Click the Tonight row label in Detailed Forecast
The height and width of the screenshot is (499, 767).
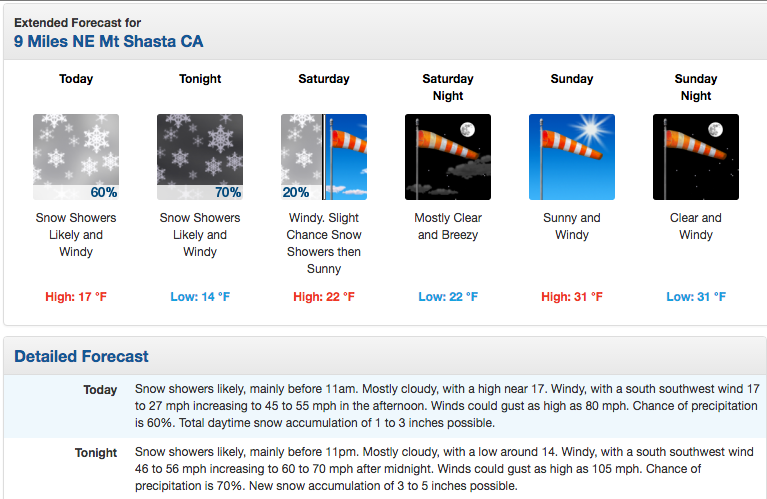click(x=96, y=453)
